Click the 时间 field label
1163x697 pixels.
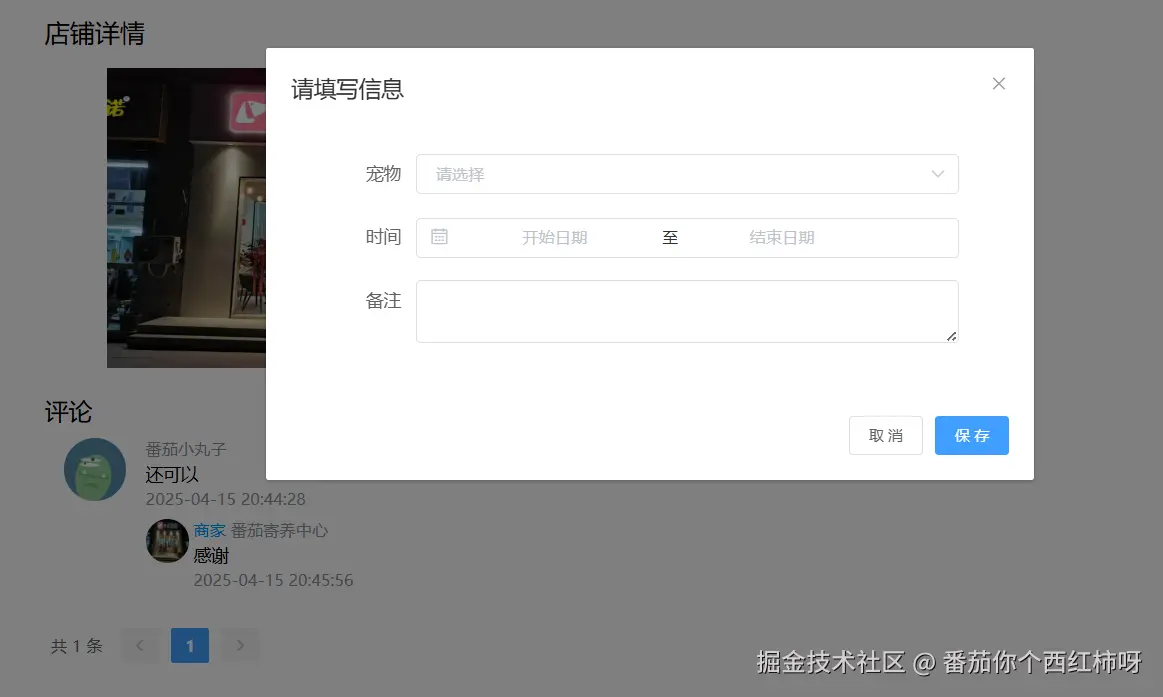click(x=383, y=237)
